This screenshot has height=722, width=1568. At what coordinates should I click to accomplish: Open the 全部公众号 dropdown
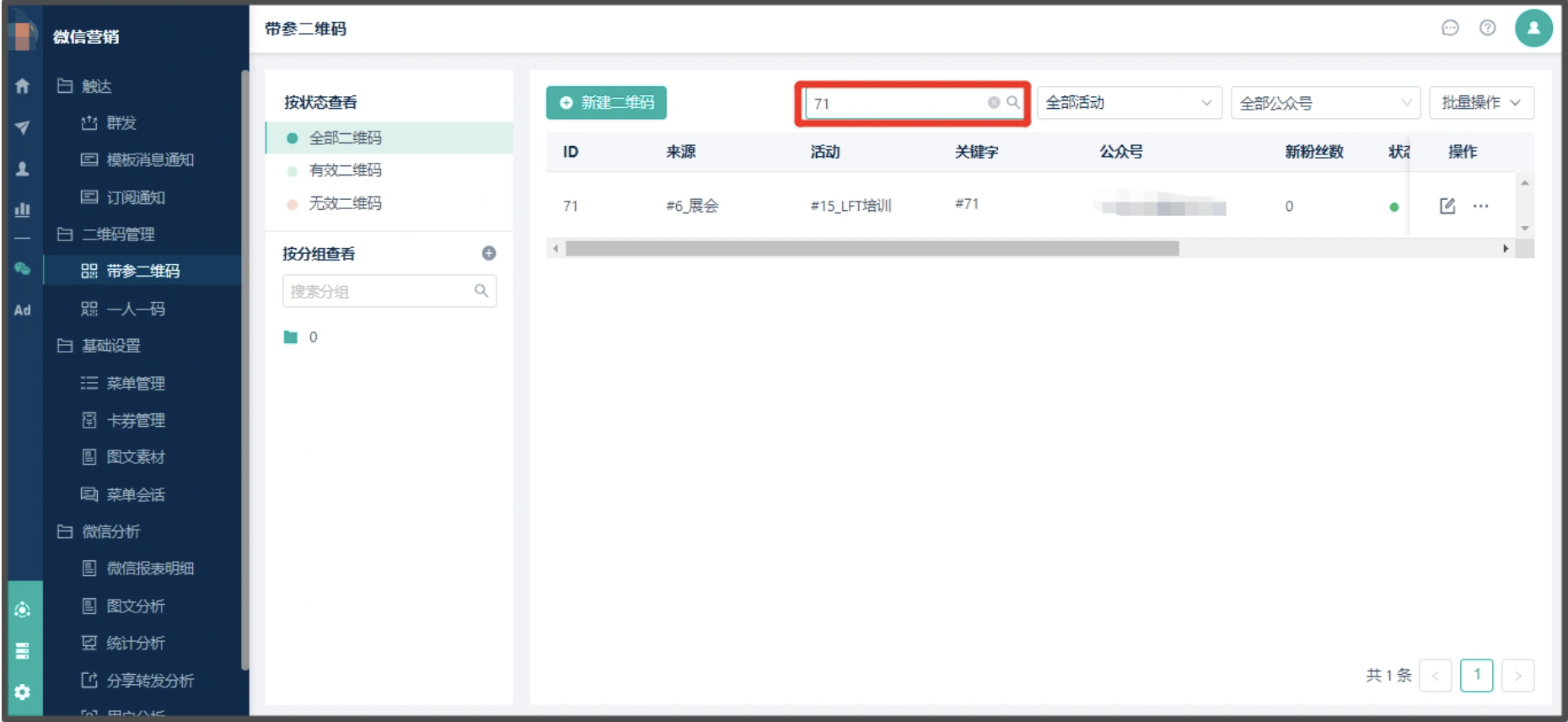point(1325,103)
